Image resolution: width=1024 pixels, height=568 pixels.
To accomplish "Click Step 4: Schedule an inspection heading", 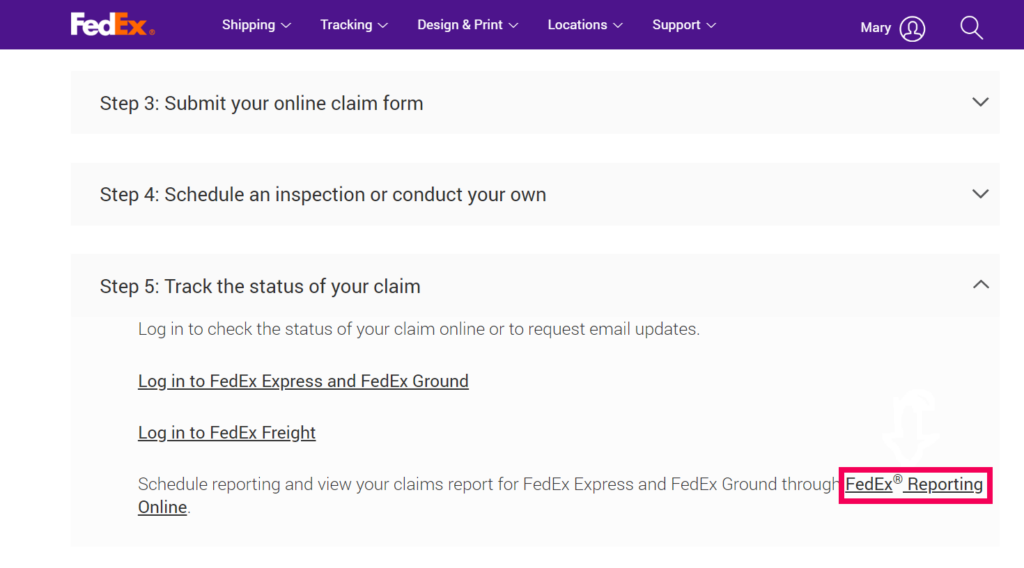I will pyautogui.click(x=323, y=195).
